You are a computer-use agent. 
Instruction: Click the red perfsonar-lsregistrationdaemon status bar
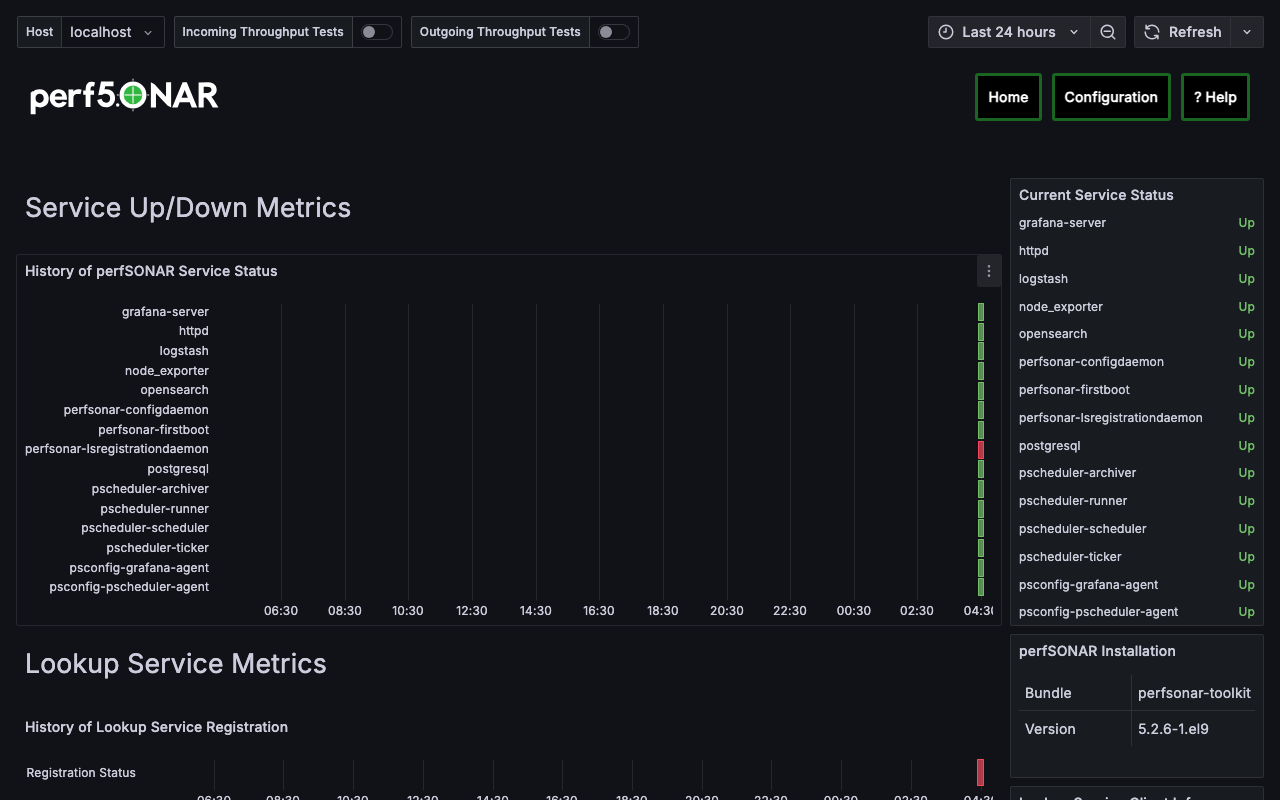(981, 450)
